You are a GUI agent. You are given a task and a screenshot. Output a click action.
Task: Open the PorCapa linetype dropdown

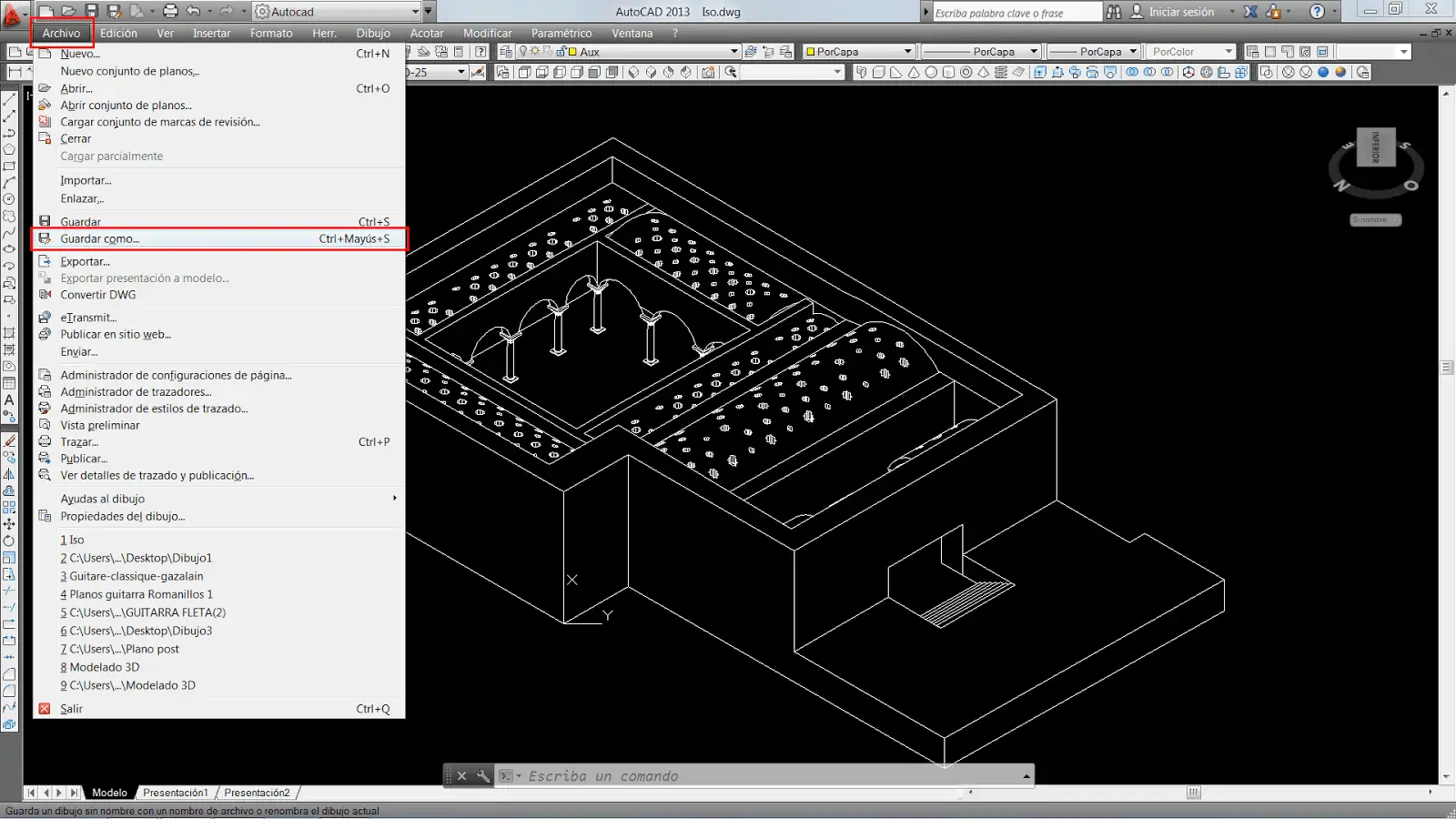point(1034,52)
